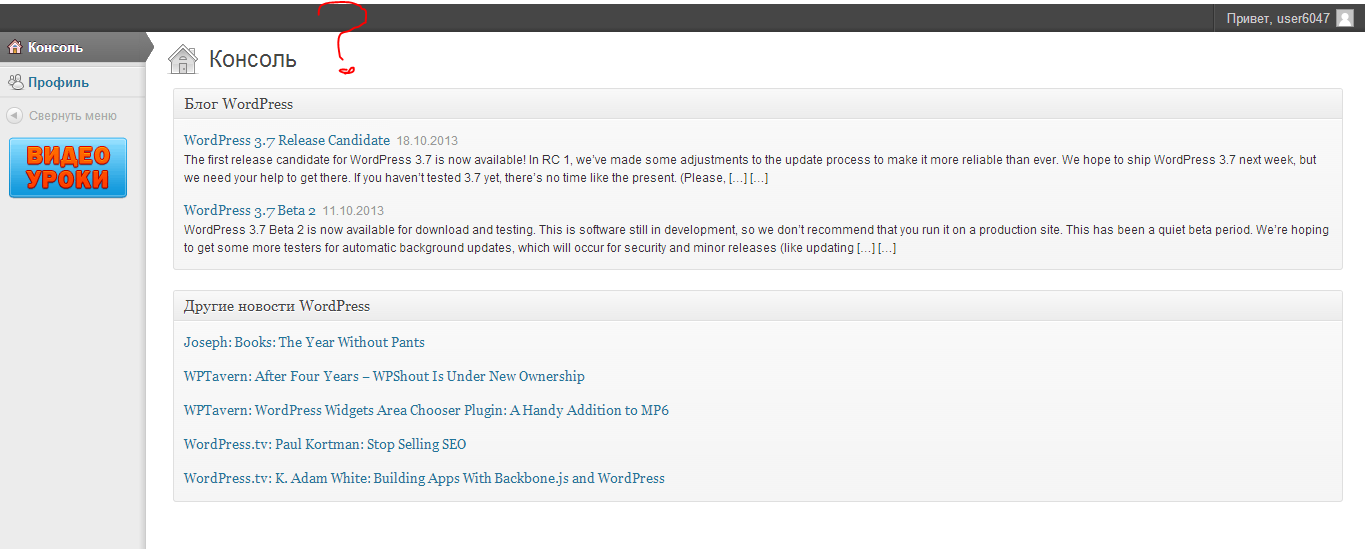This screenshot has width=1365, height=549.
Task: Open Joseph: Books: The Year Without Pants
Action: click(304, 342)
